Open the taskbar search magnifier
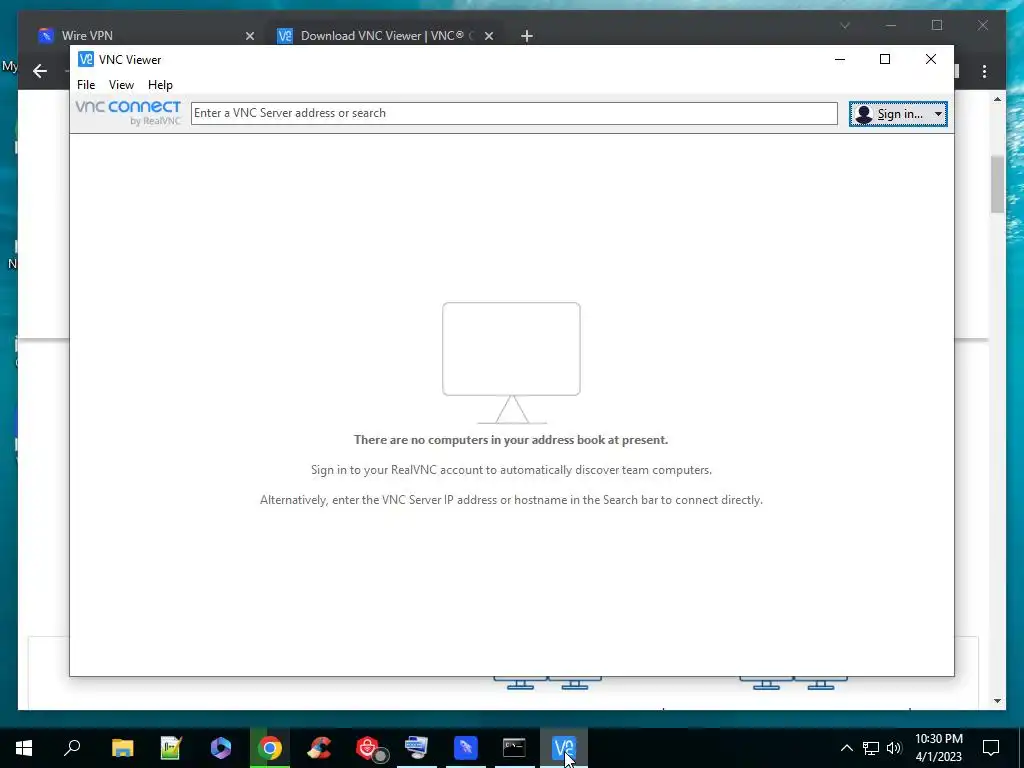 72,747
